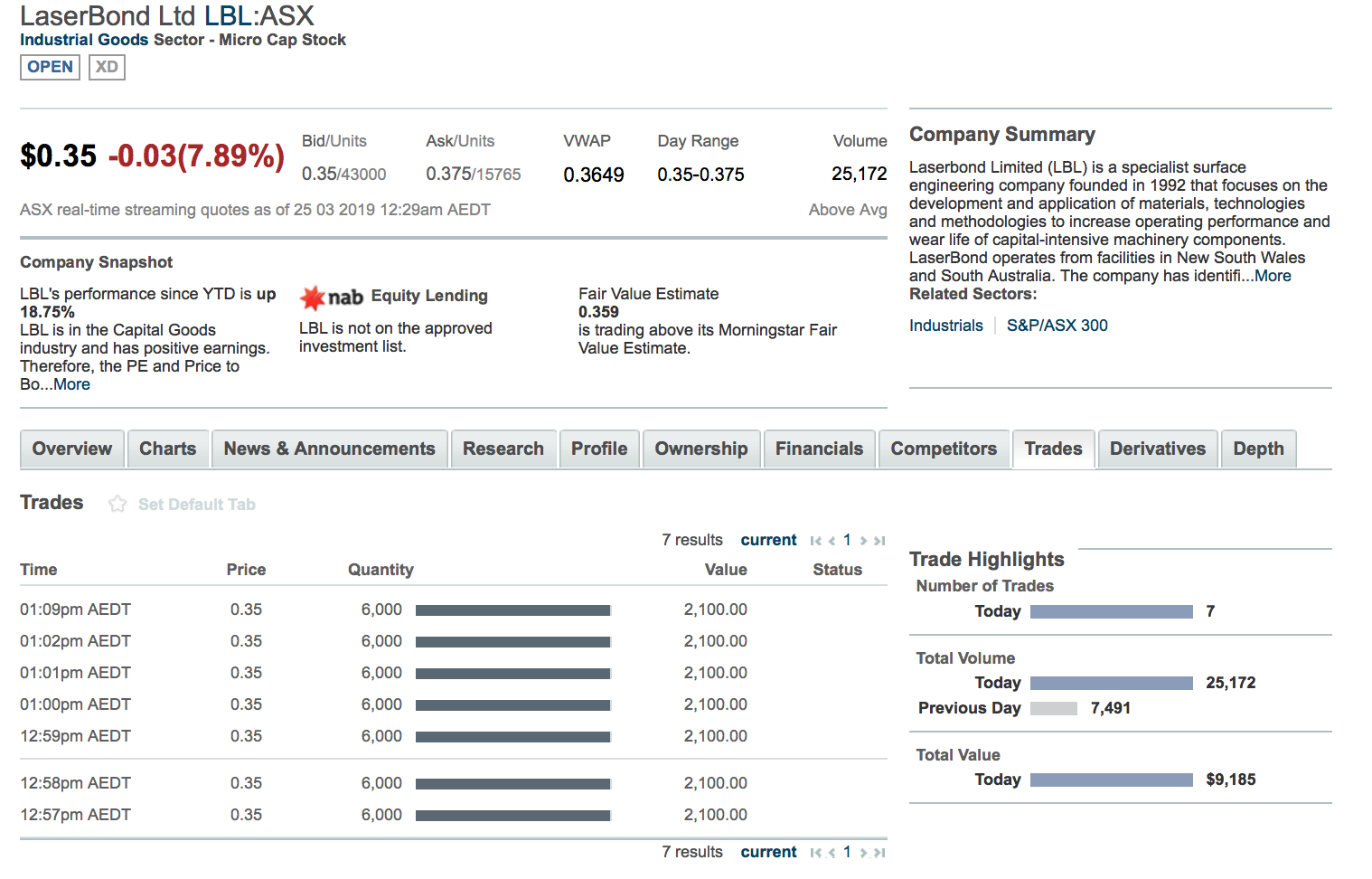Viewport: 1372px width, 879px height.
Task: Switch to the Ownership tab
Action: click(x=701, y=449)
